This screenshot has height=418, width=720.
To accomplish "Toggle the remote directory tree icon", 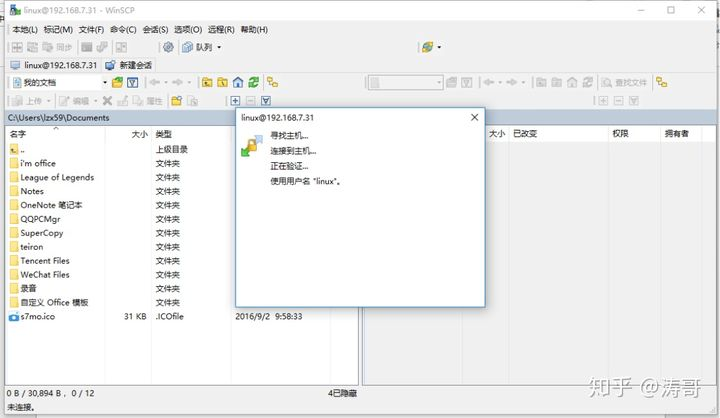I will [662, 83].
